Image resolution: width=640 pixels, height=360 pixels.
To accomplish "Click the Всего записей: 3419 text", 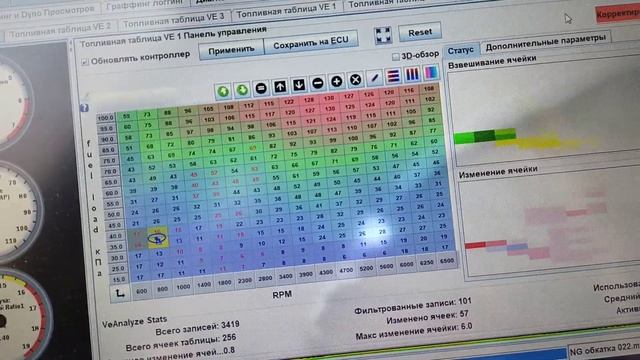I will 197,328.
